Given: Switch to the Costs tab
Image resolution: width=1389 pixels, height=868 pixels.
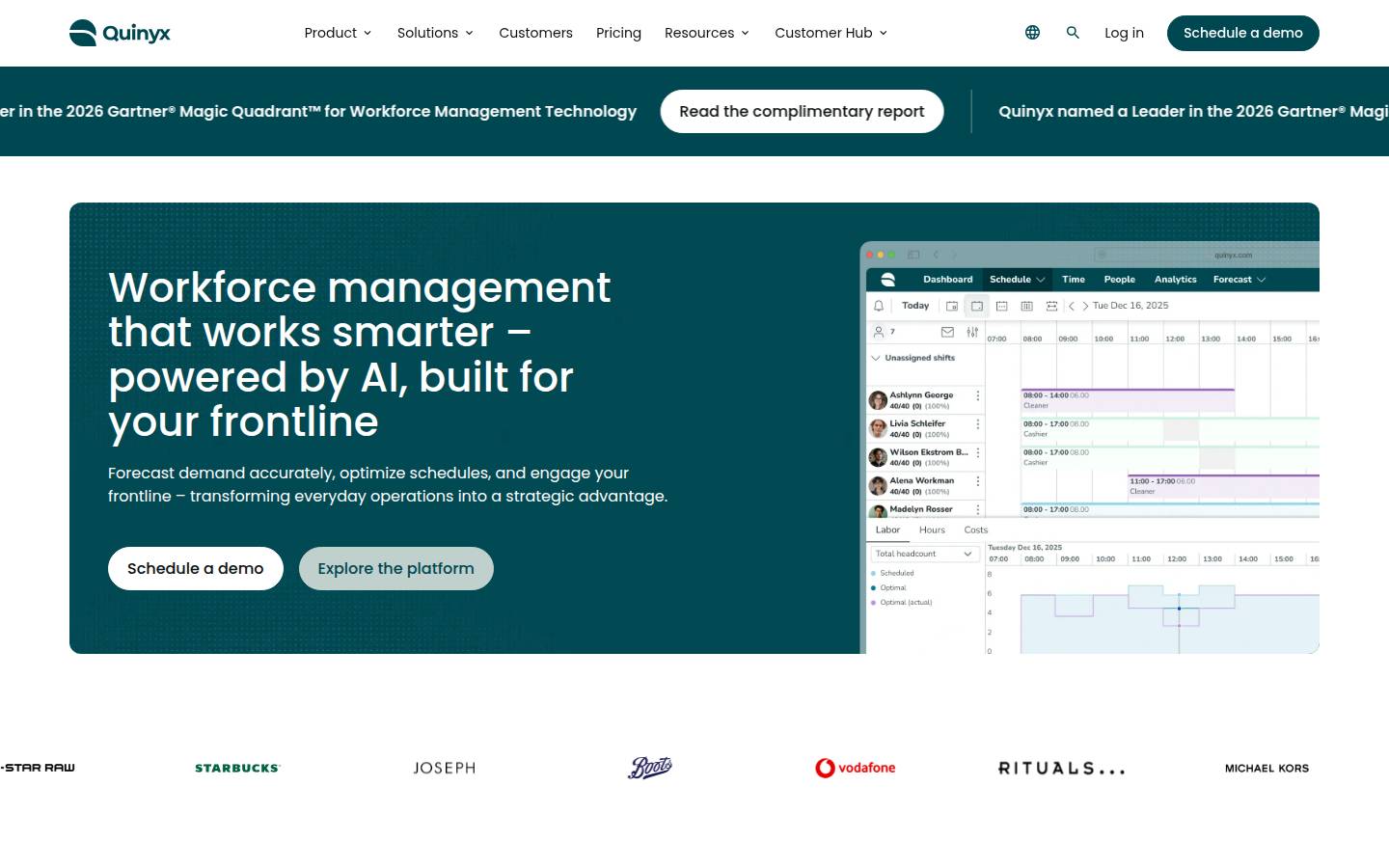Looking at the screenshot, I should tap(976, 530).
